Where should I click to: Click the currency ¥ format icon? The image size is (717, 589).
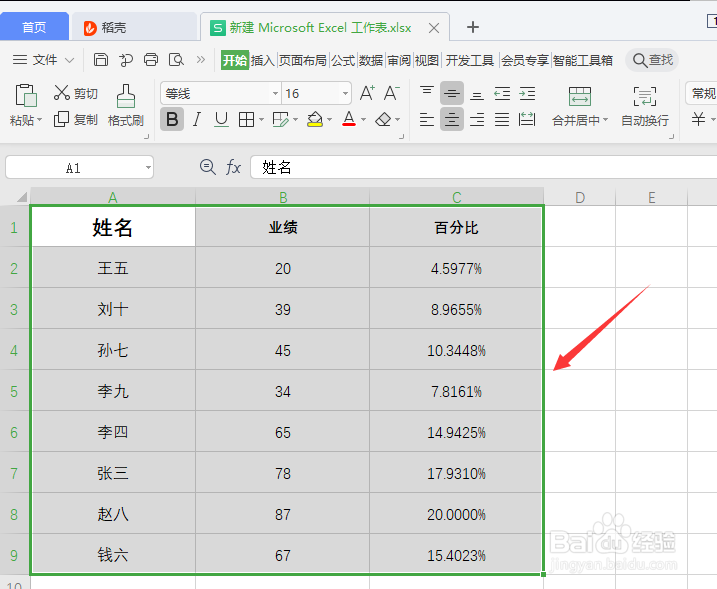698,119
